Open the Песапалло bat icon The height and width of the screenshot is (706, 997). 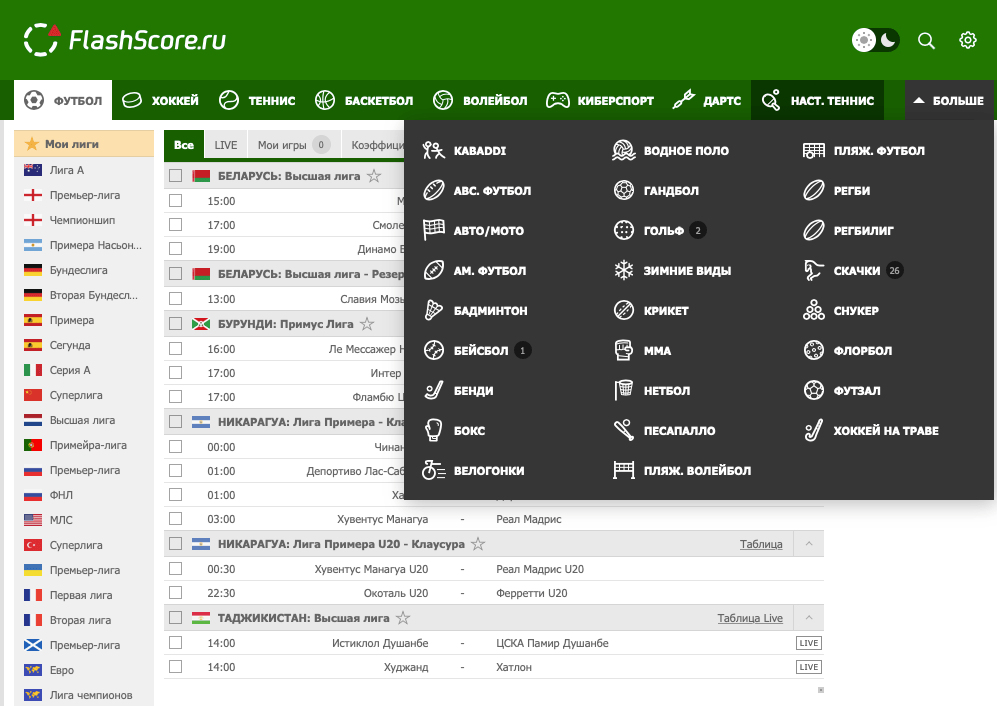624,431
